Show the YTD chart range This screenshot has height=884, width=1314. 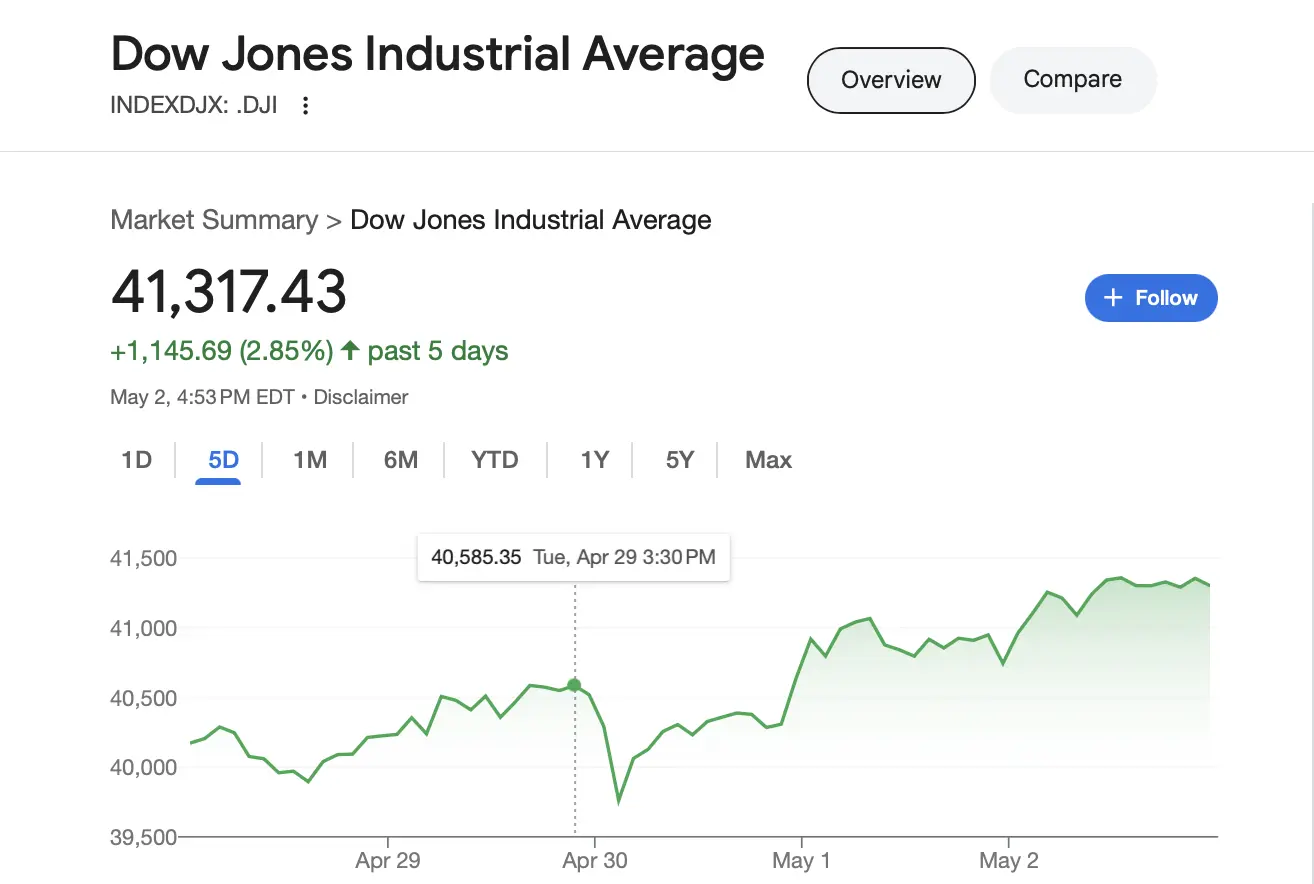coord(495,460)
